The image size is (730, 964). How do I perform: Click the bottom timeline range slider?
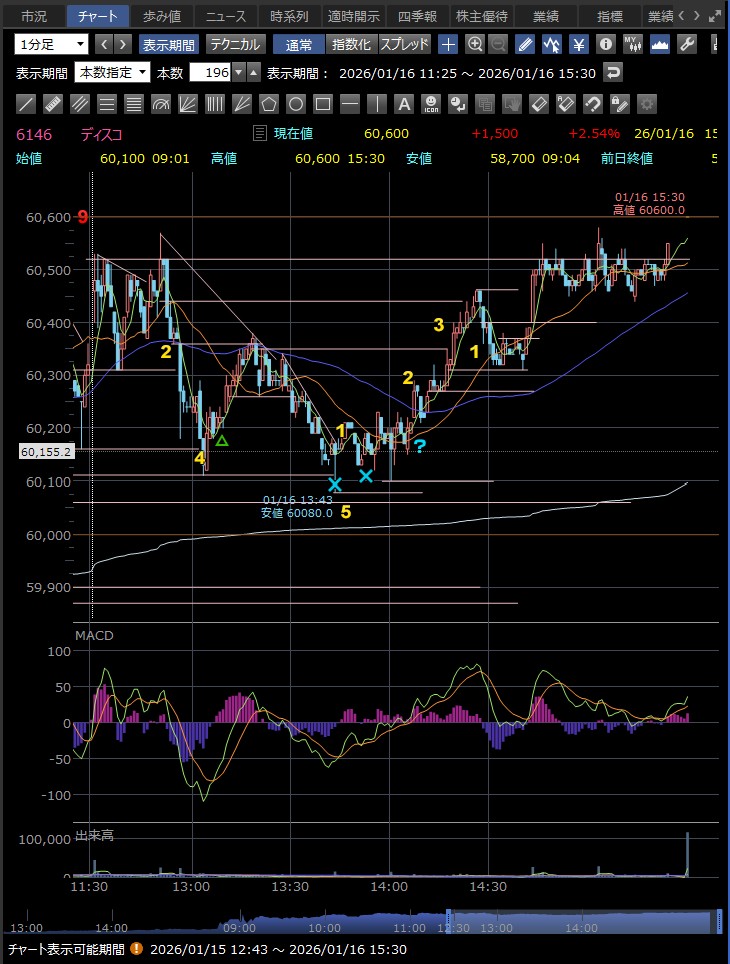coord(583,922)
